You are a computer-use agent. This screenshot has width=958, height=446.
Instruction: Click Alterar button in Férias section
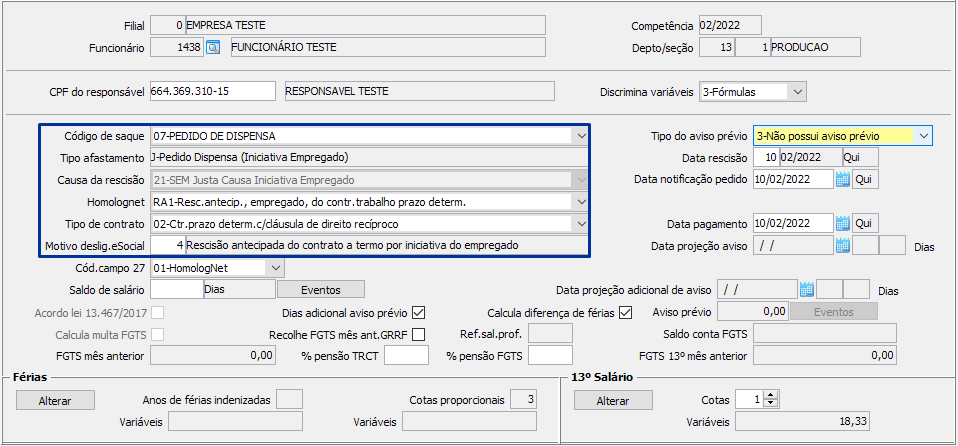click(55, 400)
